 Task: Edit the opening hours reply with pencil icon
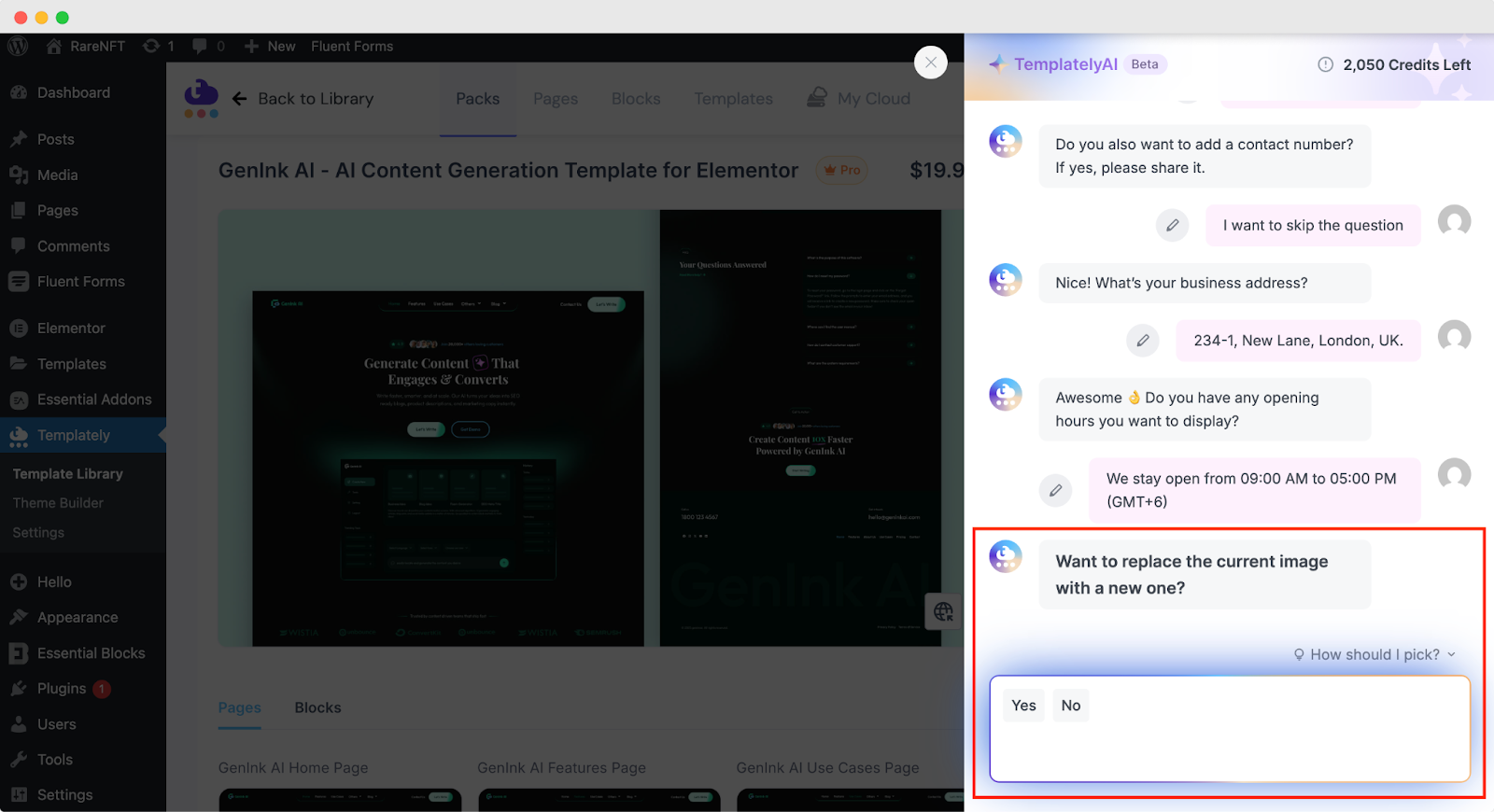(1056, 490)
